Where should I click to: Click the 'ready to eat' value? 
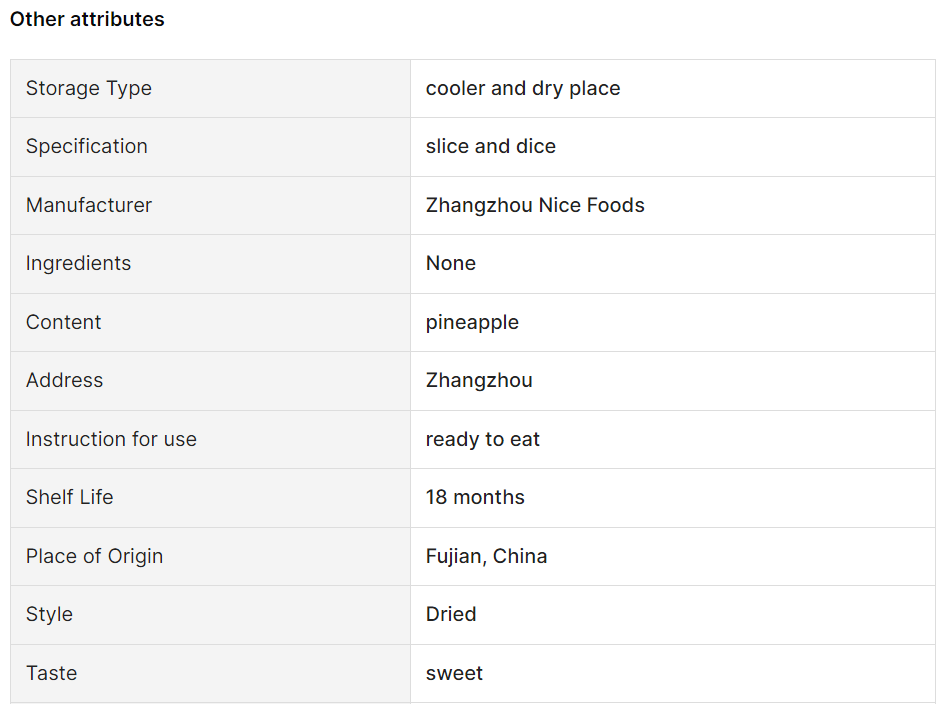click(482, 440)
